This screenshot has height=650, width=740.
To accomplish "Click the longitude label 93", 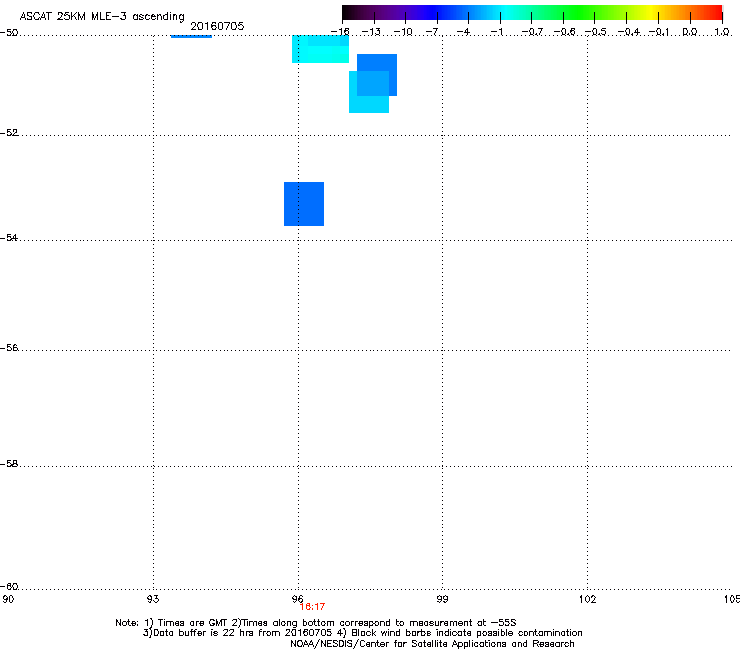I will [153, 599].
